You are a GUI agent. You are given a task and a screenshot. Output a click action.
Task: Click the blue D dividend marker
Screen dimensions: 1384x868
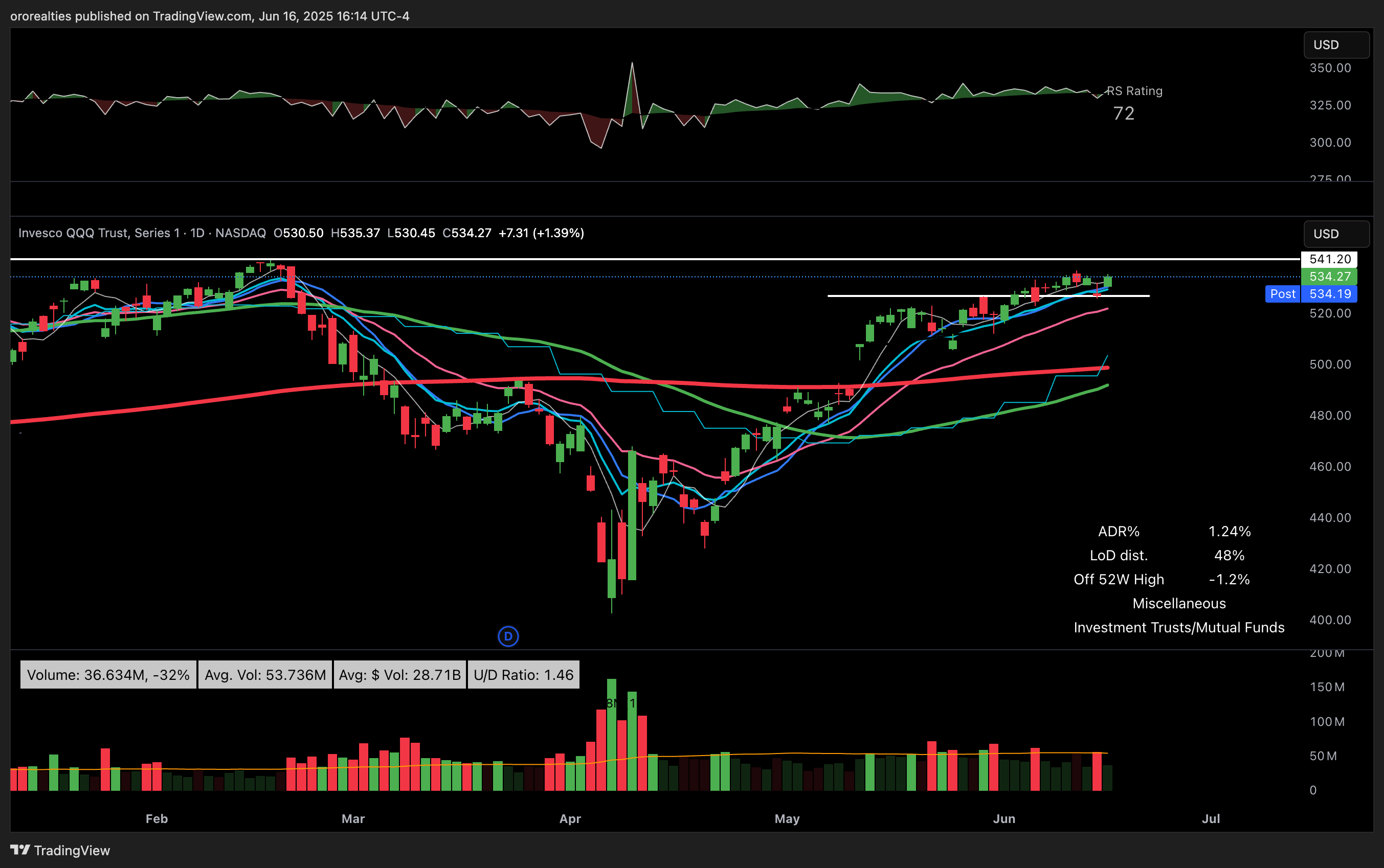pos(508,636)
